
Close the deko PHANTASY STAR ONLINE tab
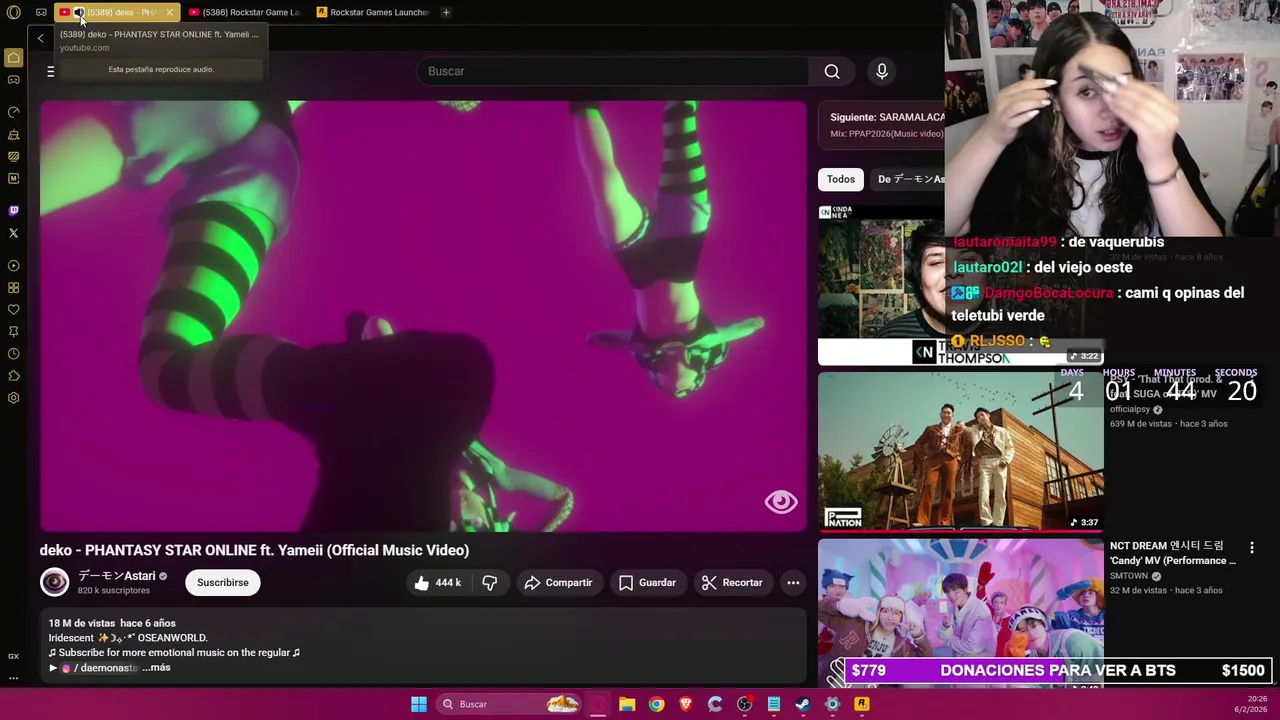169,12
